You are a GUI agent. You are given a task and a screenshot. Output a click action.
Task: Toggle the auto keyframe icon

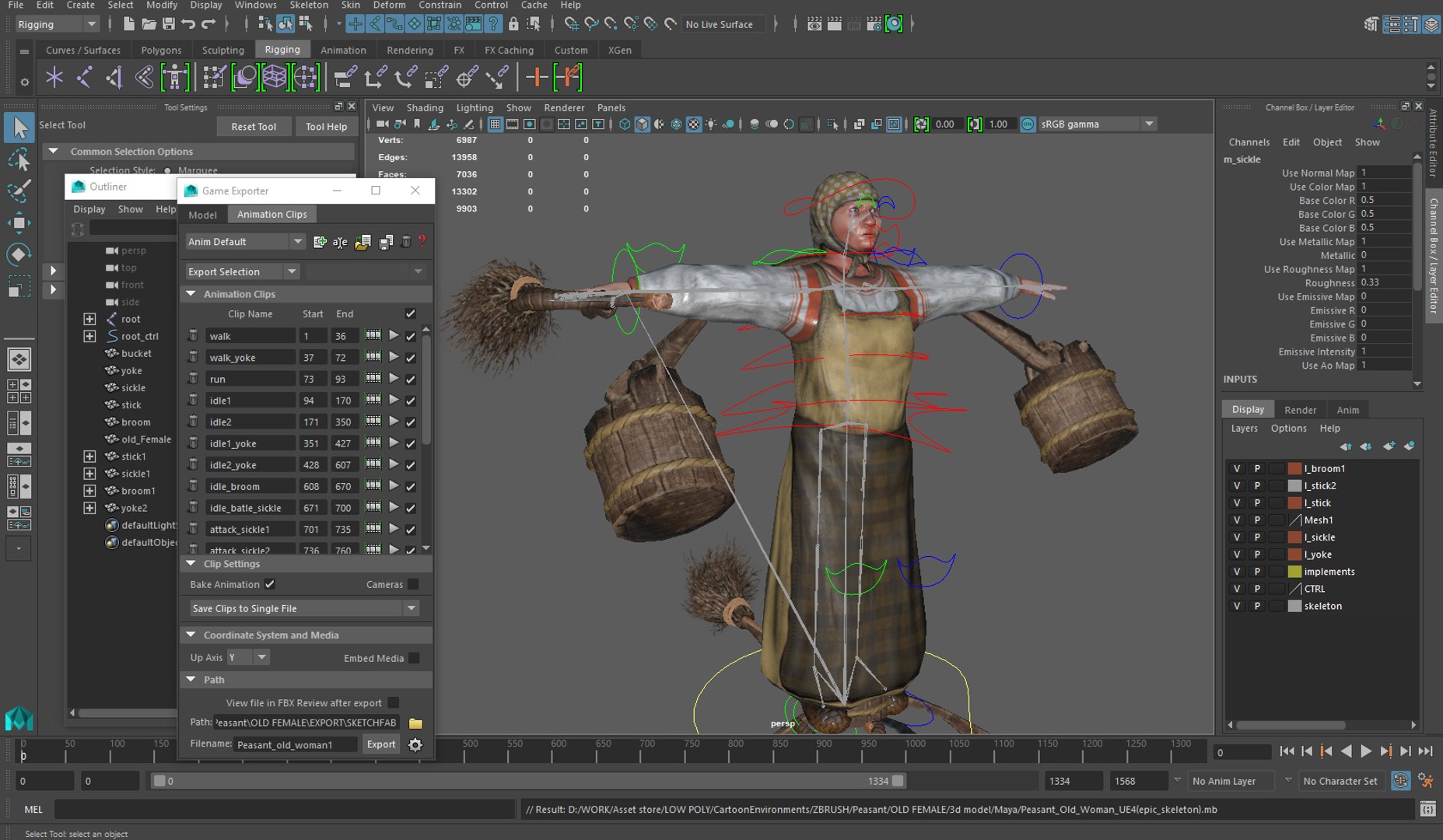tap(1400, 781)
